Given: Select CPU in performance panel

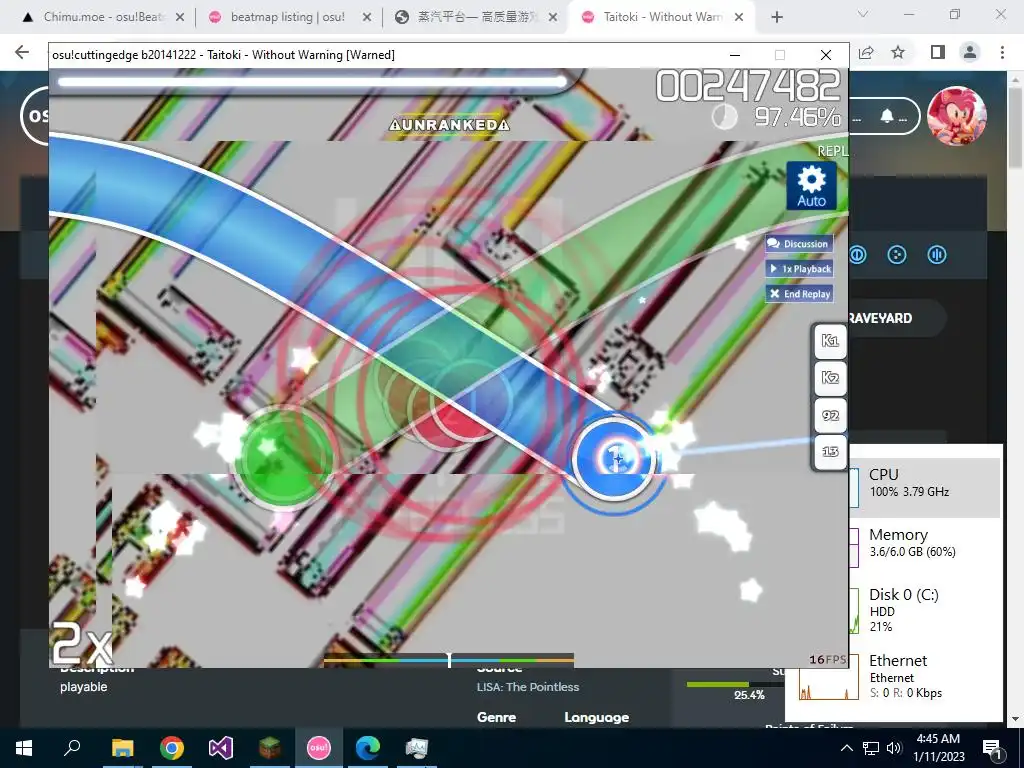Looking at the screenshot, I should pyautogui.click(x=924, y=488).
